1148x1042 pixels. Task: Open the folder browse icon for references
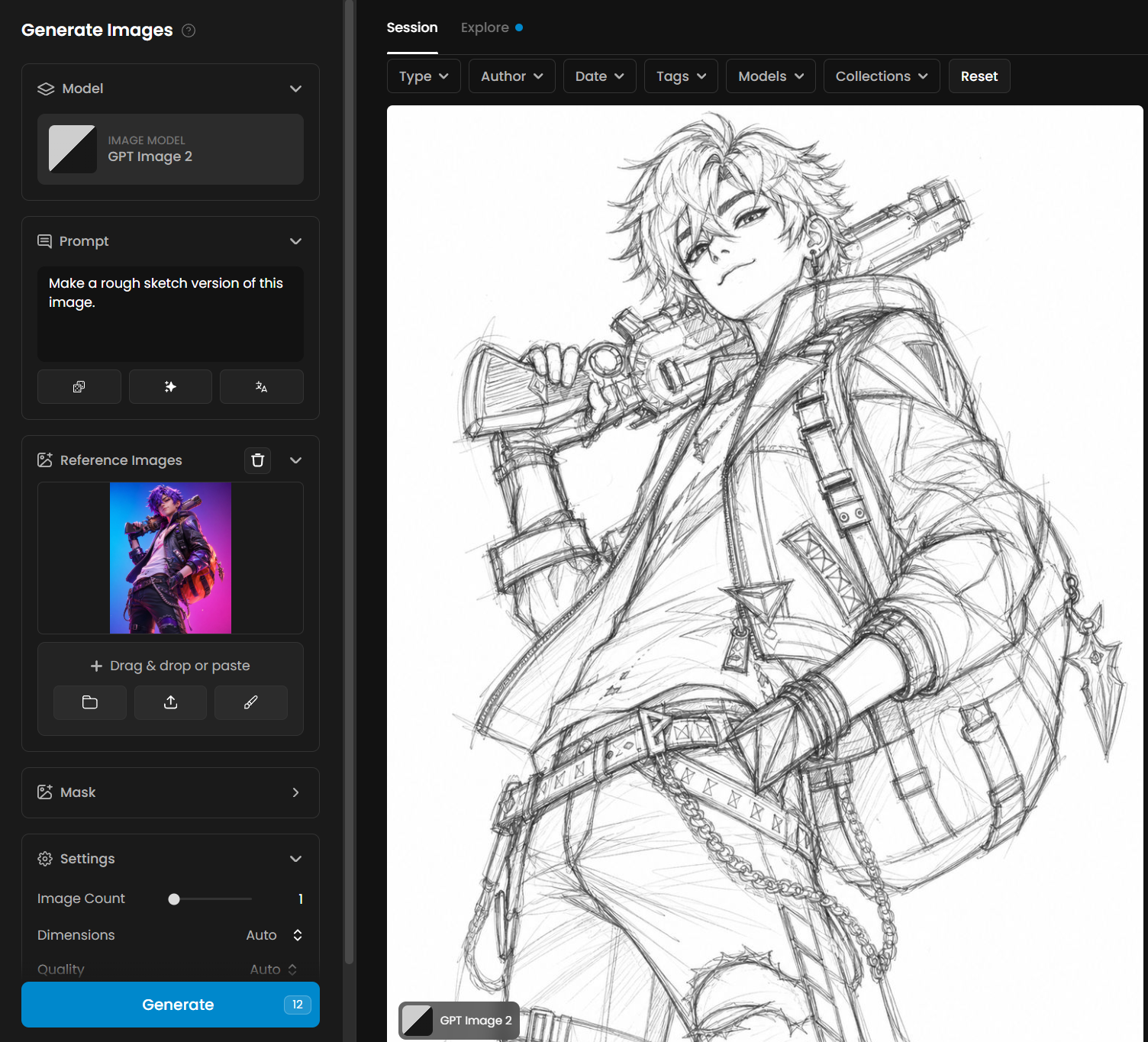coord(90,702)
